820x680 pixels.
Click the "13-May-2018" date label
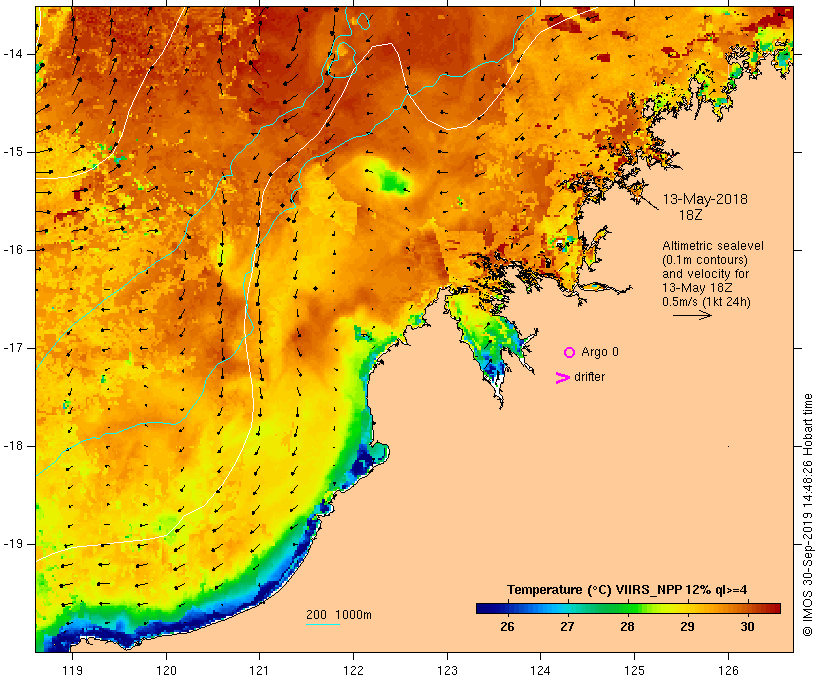click(705, 199)
